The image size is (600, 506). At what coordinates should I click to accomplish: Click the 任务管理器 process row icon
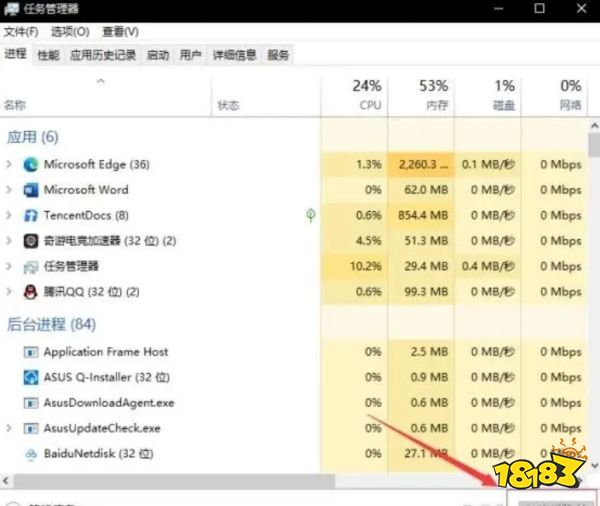point(31,267)
